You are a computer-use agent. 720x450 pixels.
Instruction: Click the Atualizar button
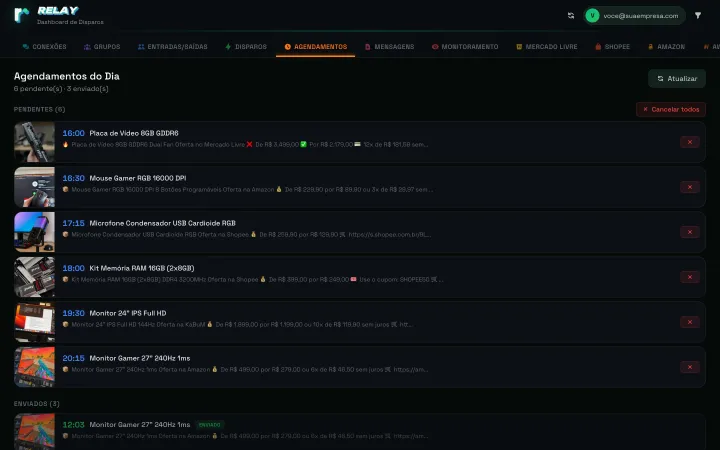click(677, 79)
